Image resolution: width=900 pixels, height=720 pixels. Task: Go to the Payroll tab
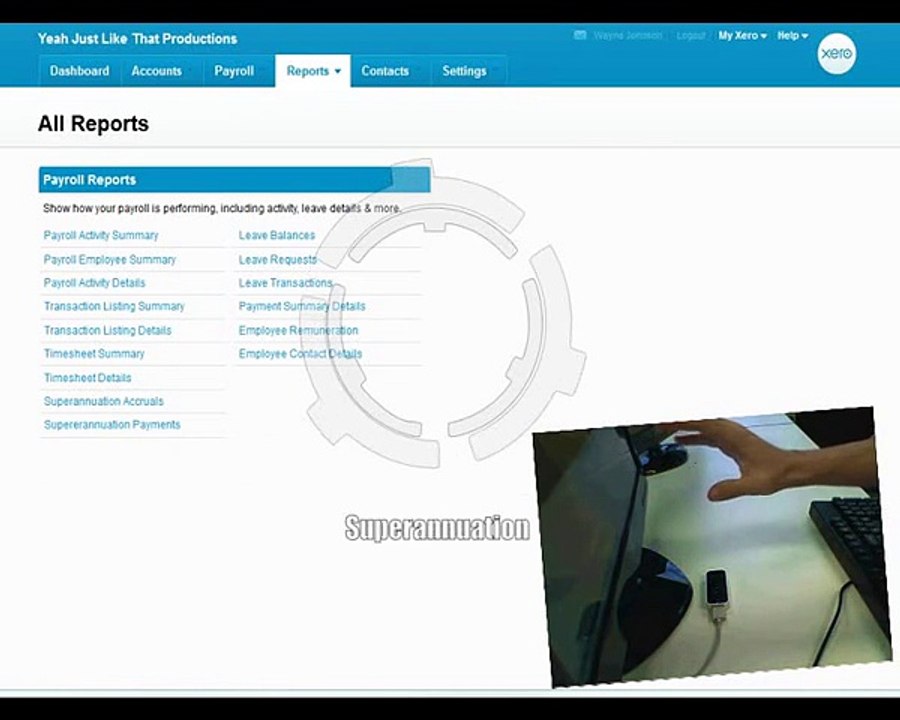click(234, 71)
